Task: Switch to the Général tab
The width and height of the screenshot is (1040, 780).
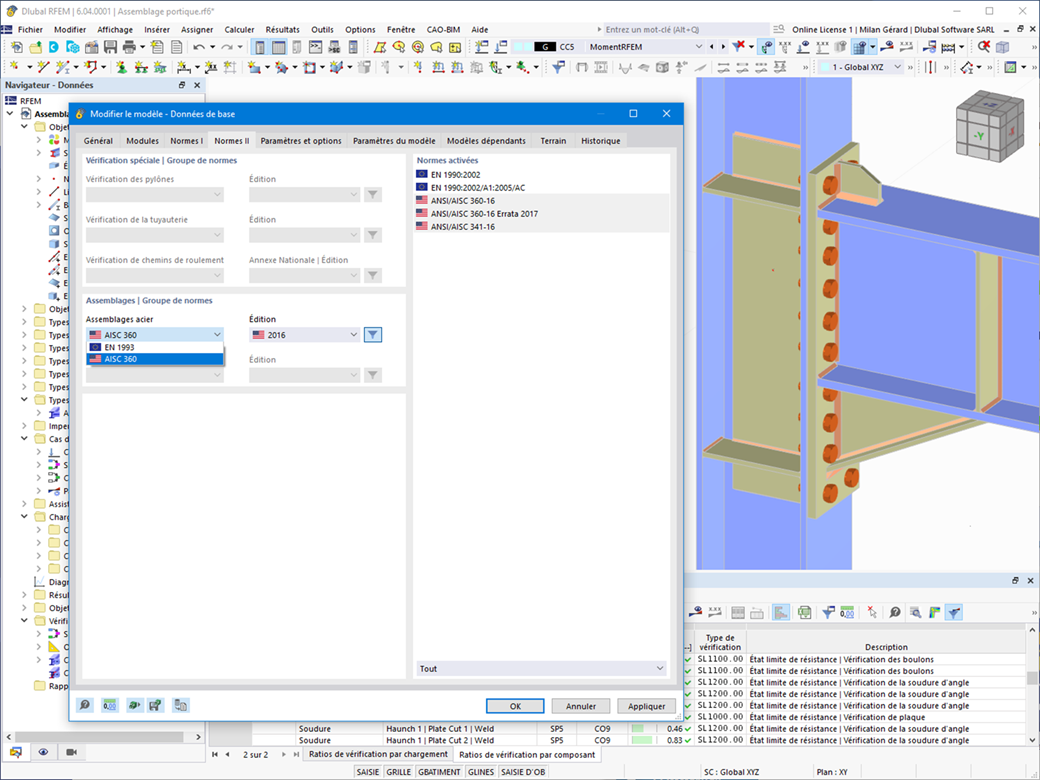Action: click(98, 141)
